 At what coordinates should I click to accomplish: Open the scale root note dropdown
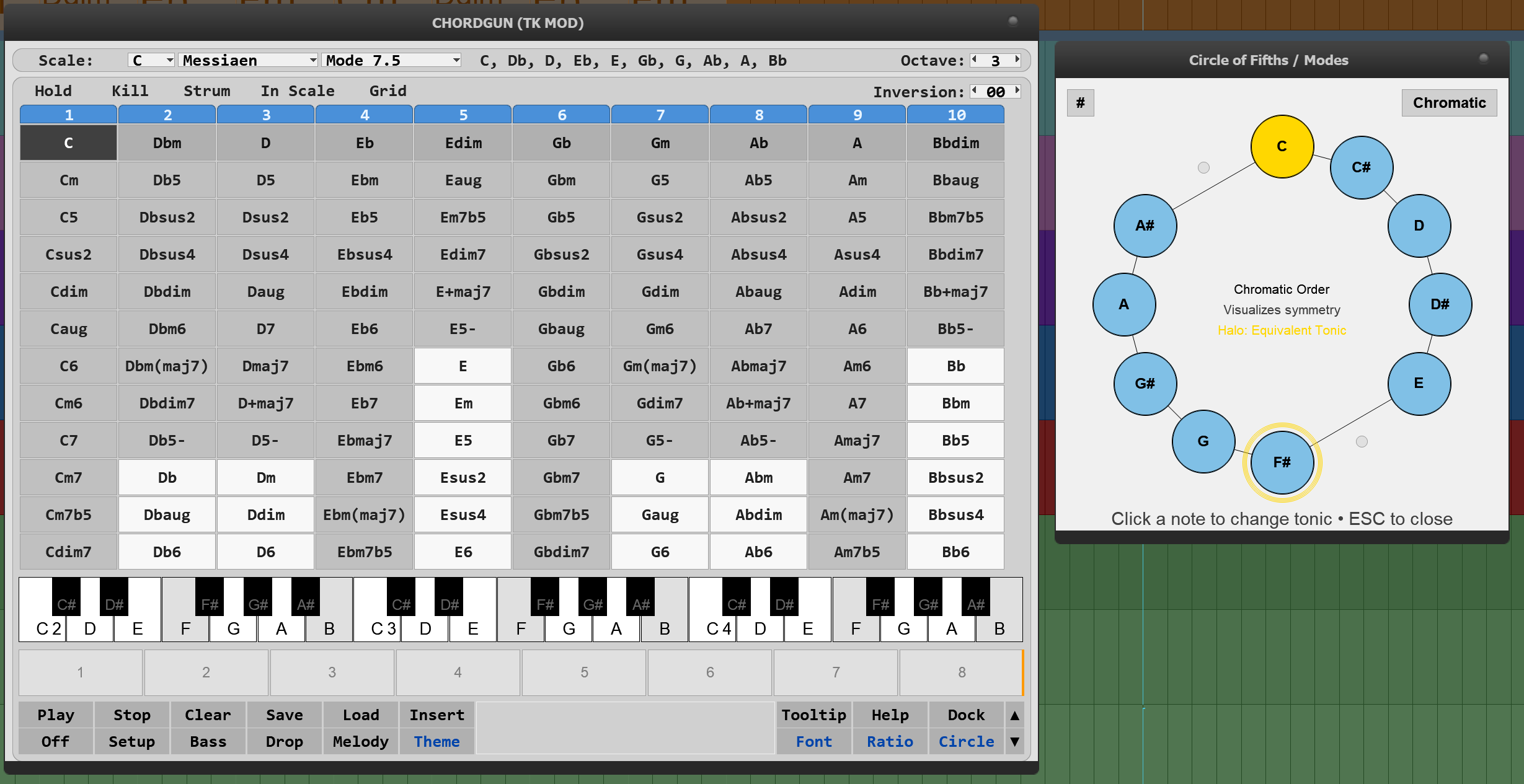point(151,60)
